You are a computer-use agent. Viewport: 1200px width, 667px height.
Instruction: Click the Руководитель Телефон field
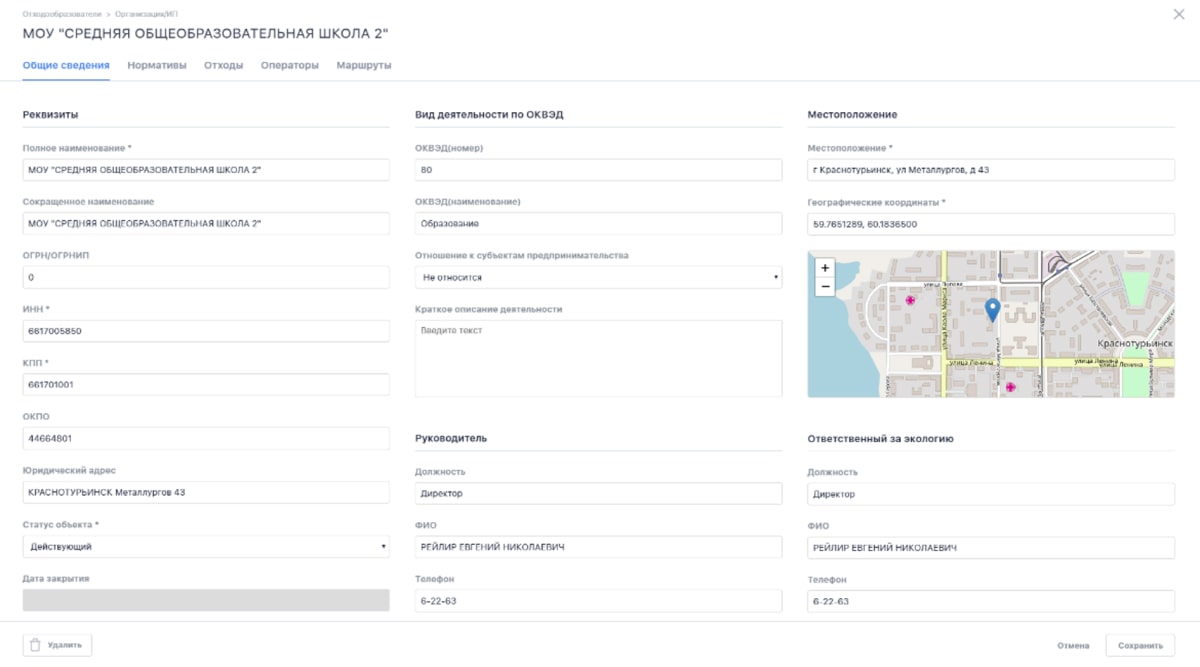click(x=598, y=601)
